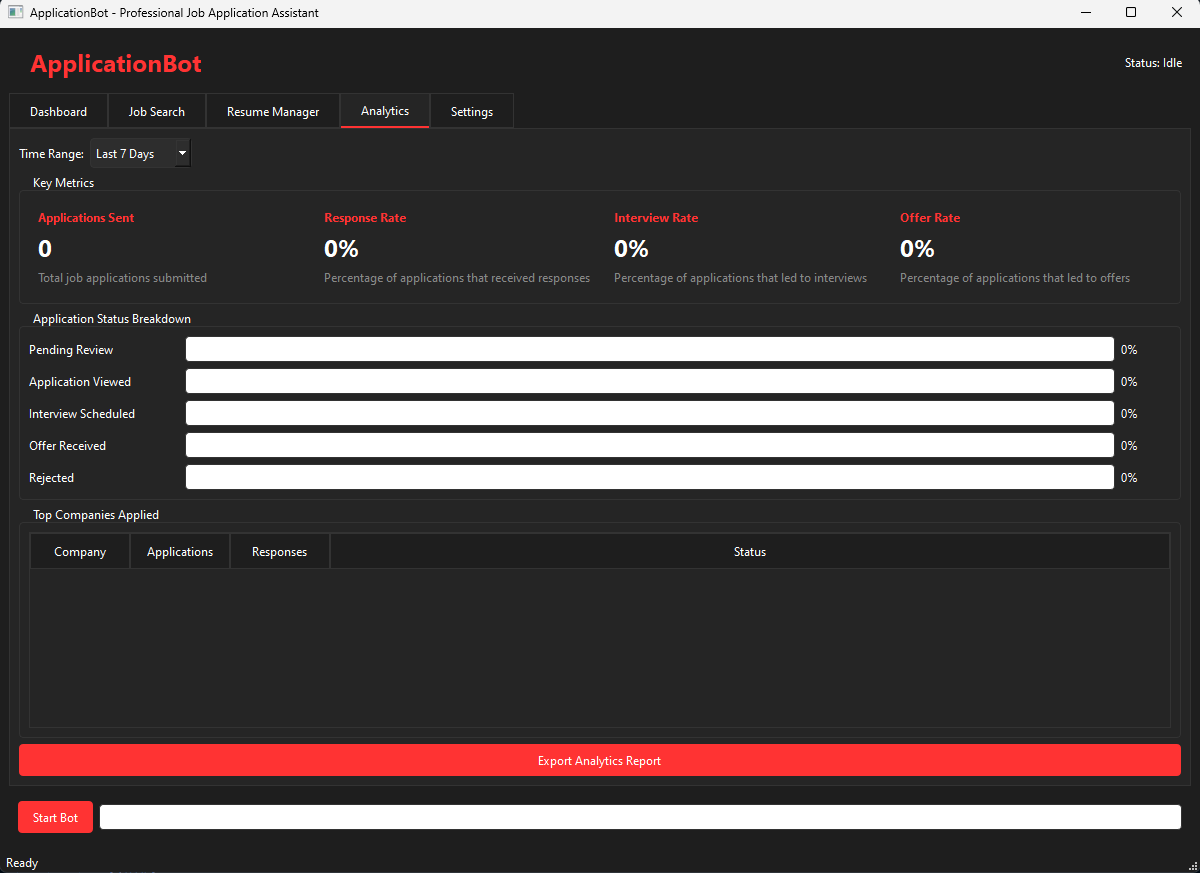Sort by the Responses column header
Screen dimensions: 1200x873
tap(280, 551)
